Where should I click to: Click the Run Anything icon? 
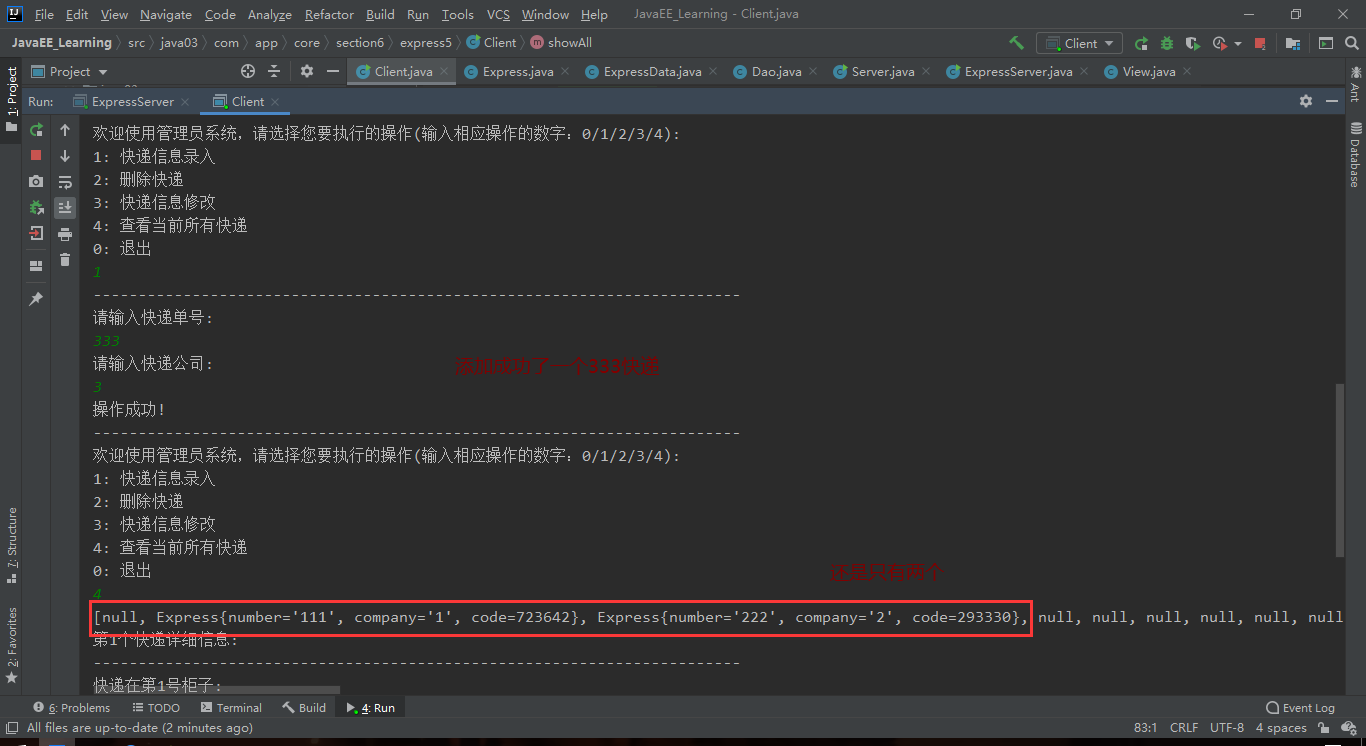1326,43
